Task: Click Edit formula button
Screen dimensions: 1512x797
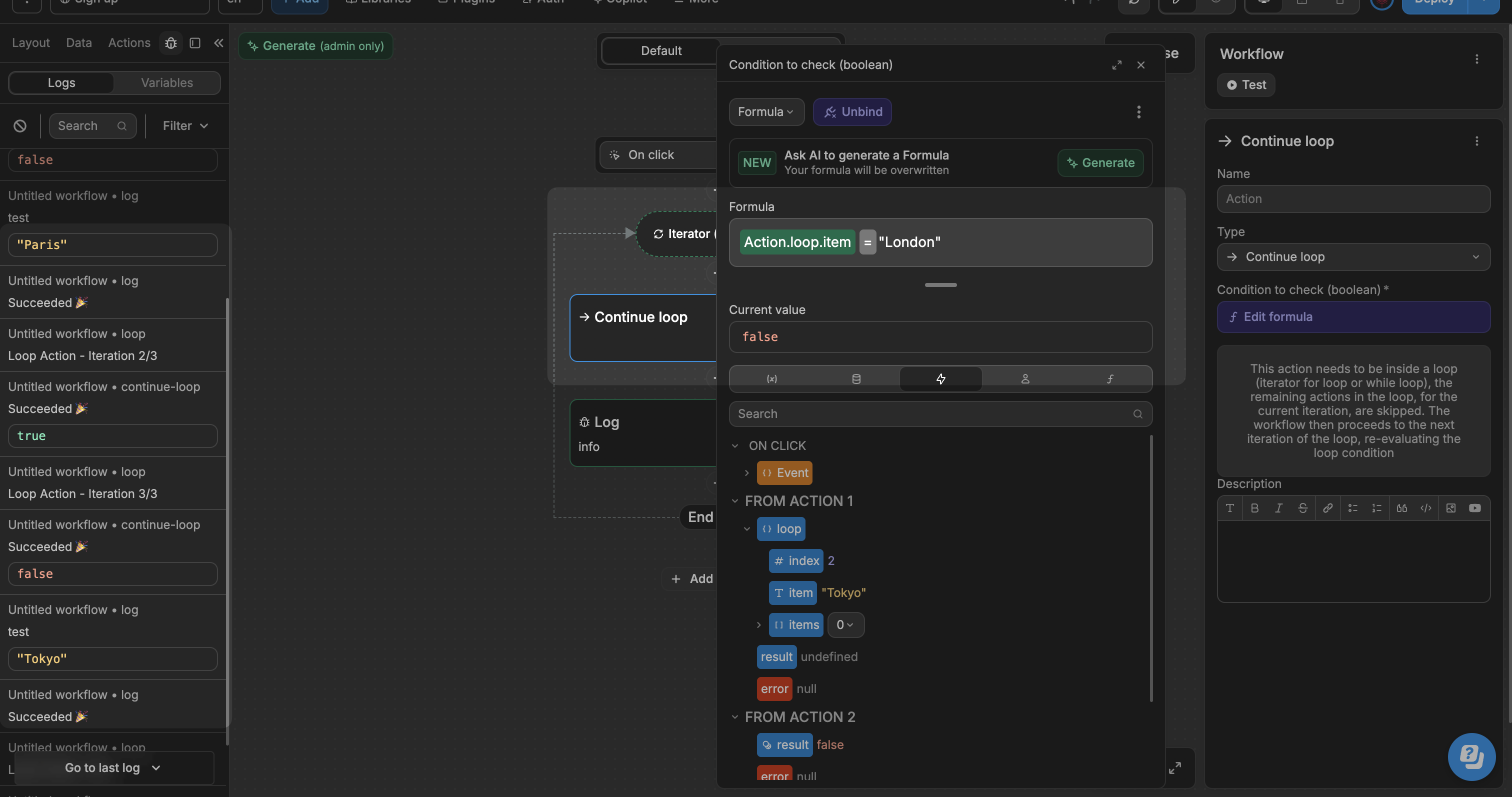Action: 1353,317
